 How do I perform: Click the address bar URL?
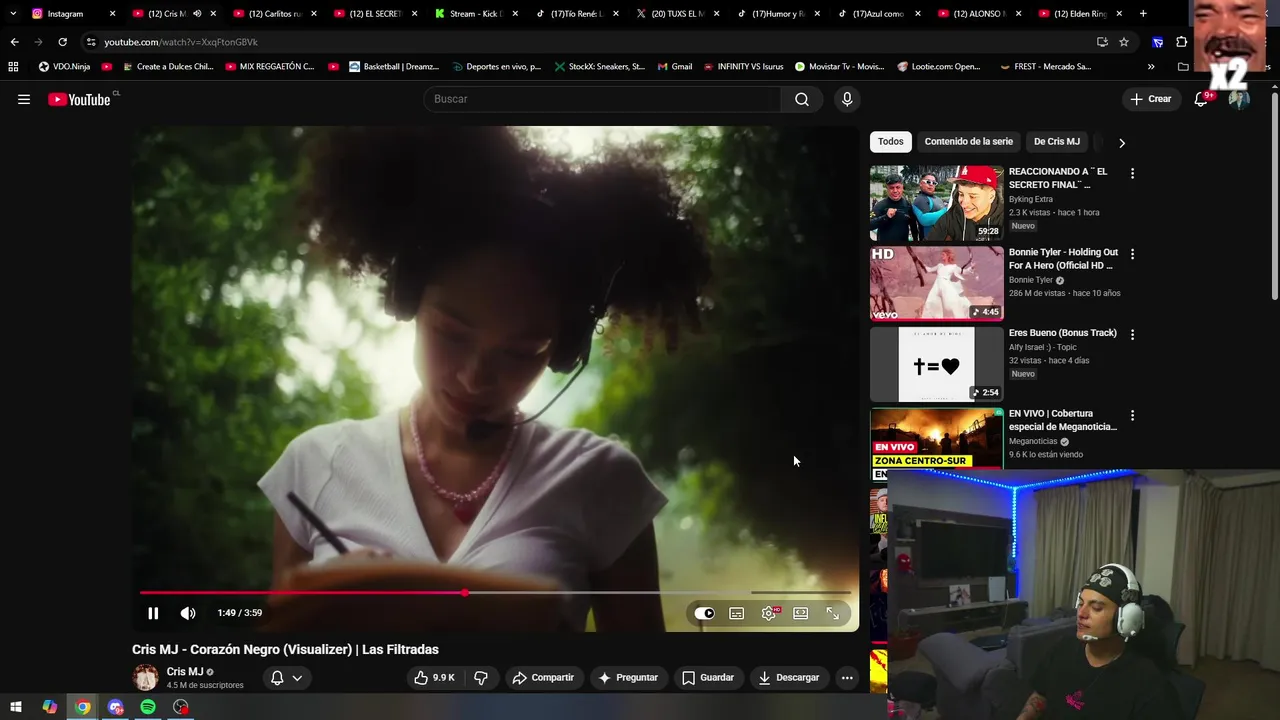(181, 42)
